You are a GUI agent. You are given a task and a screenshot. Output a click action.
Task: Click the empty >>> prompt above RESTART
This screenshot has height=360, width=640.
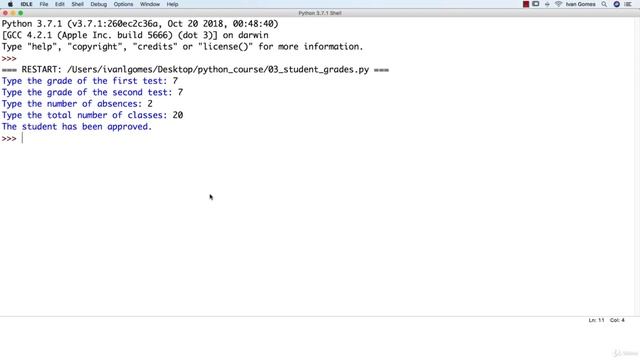point(9,58)
